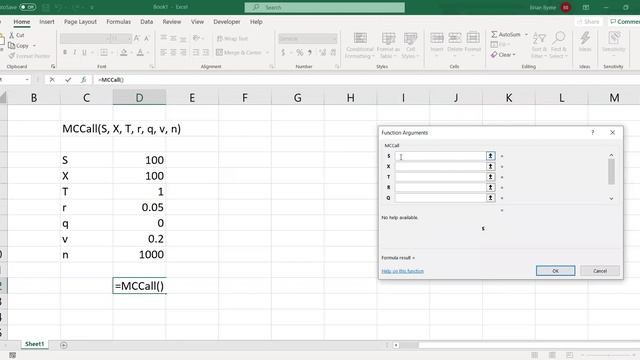Viewport: 640px width, 360px height.
Task: Open the Page Layout ribbon tab
Action: tap(80, 22)
